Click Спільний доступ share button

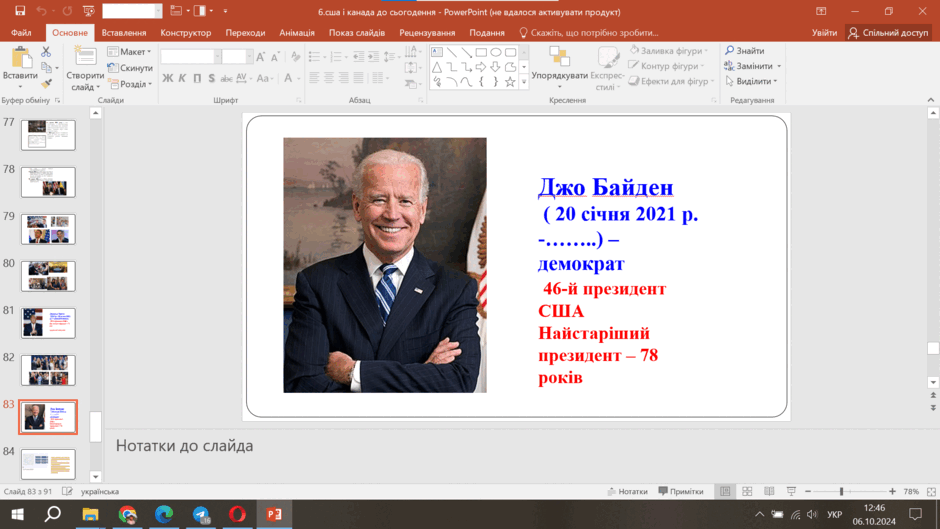point(889,32)
